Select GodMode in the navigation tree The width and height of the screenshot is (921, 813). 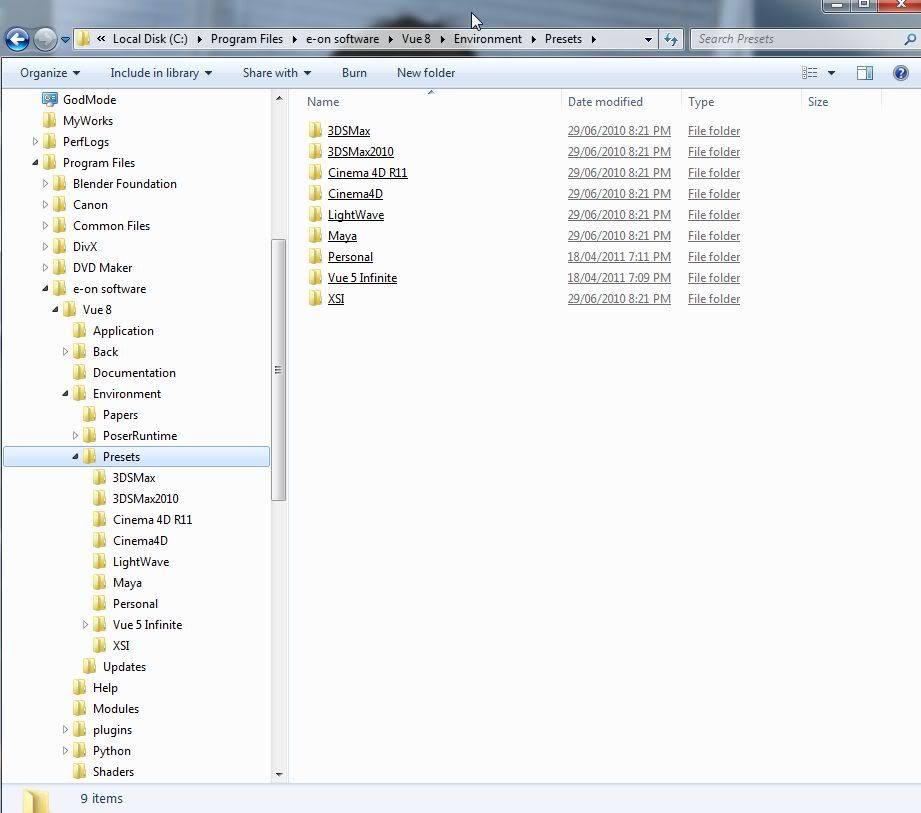click(89, 100)
